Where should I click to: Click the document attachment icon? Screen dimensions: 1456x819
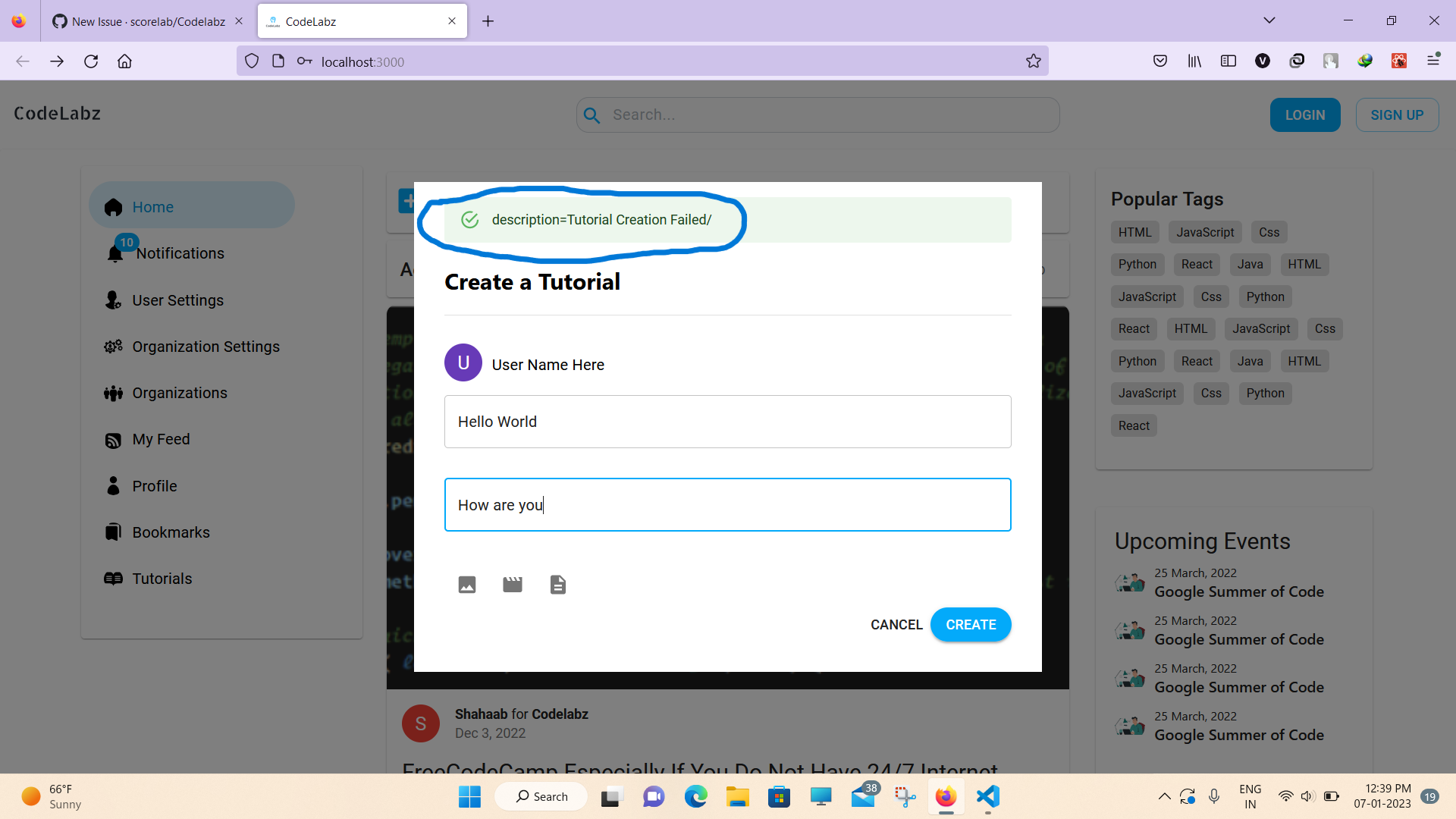click(x=558, y=584)
